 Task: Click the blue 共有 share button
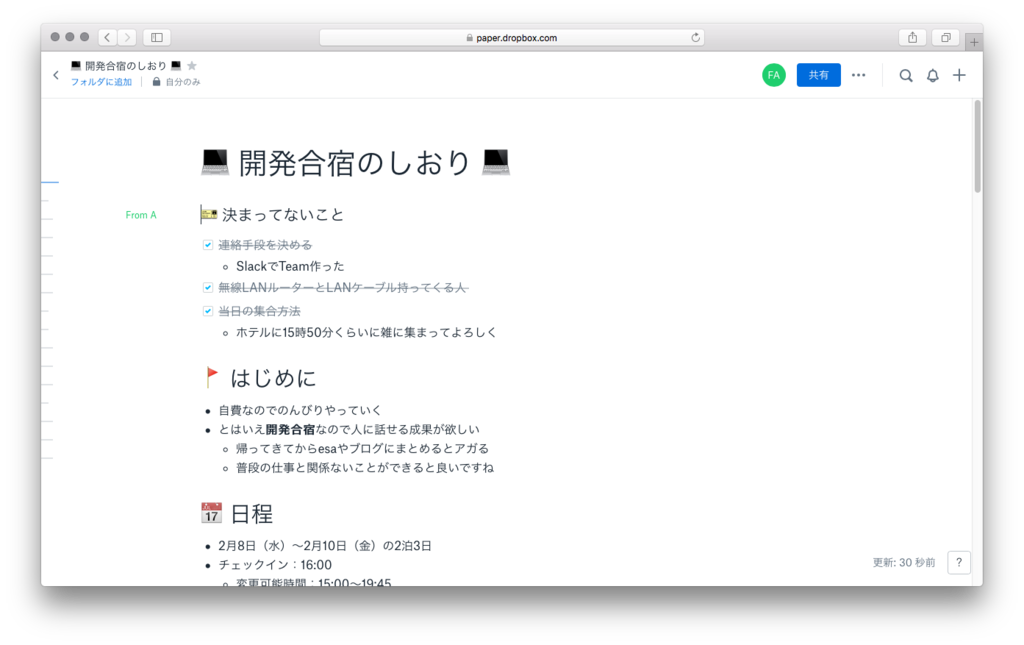818,75
